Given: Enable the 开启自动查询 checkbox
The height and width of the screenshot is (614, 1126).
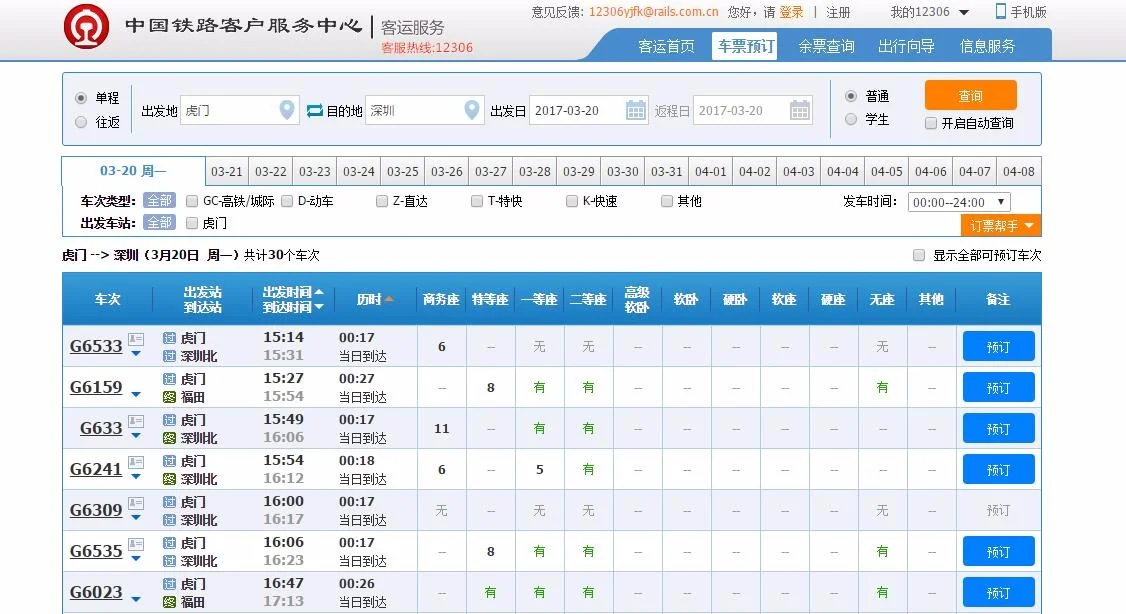Looking at the screenshot, I should (929, 123).
